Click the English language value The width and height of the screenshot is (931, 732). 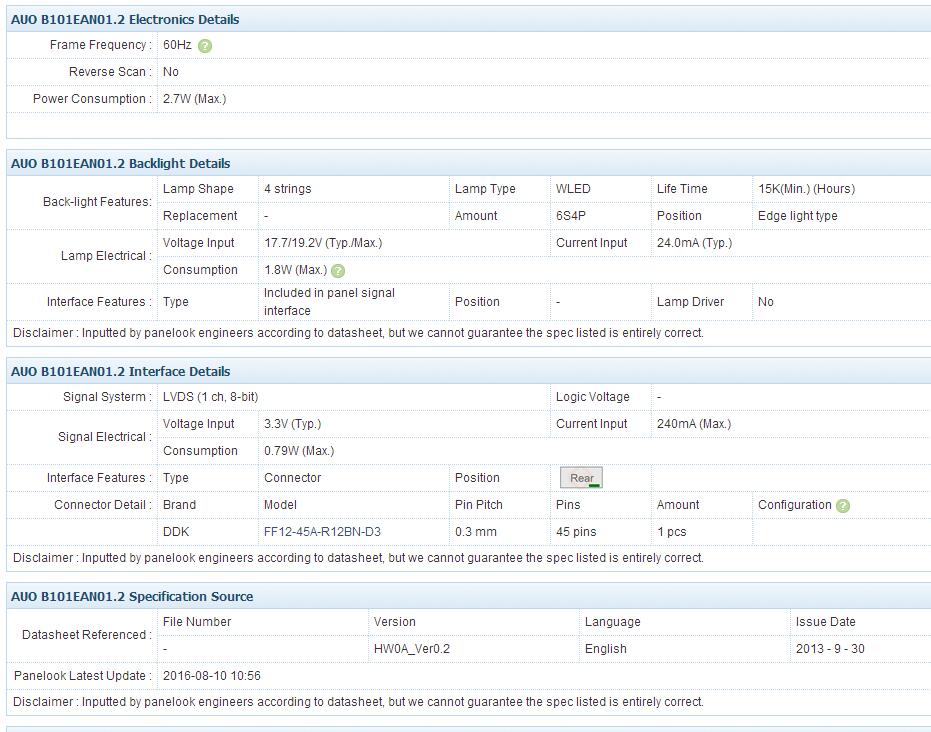[x=606, y=649]
